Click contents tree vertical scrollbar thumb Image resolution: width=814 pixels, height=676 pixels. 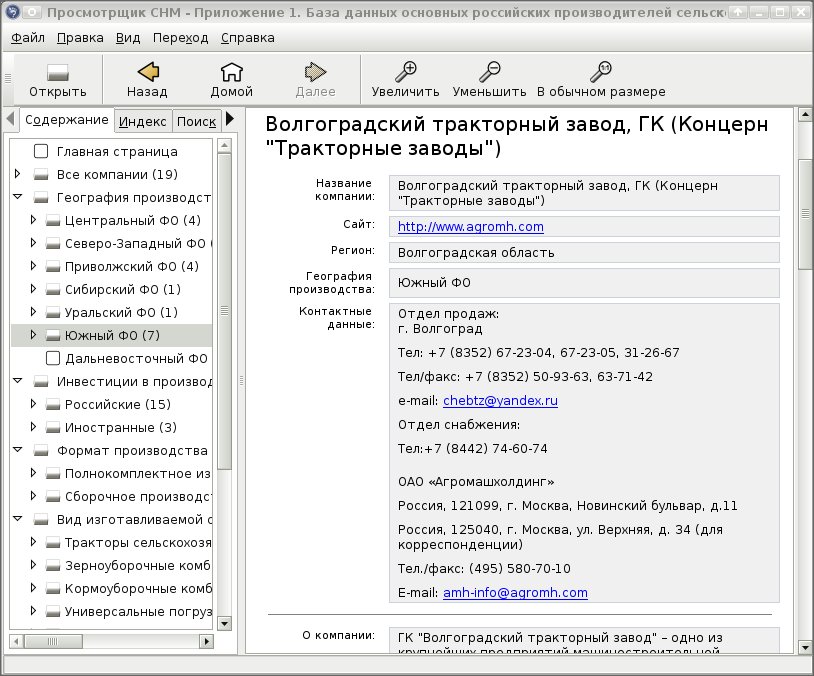pos(224,312)
